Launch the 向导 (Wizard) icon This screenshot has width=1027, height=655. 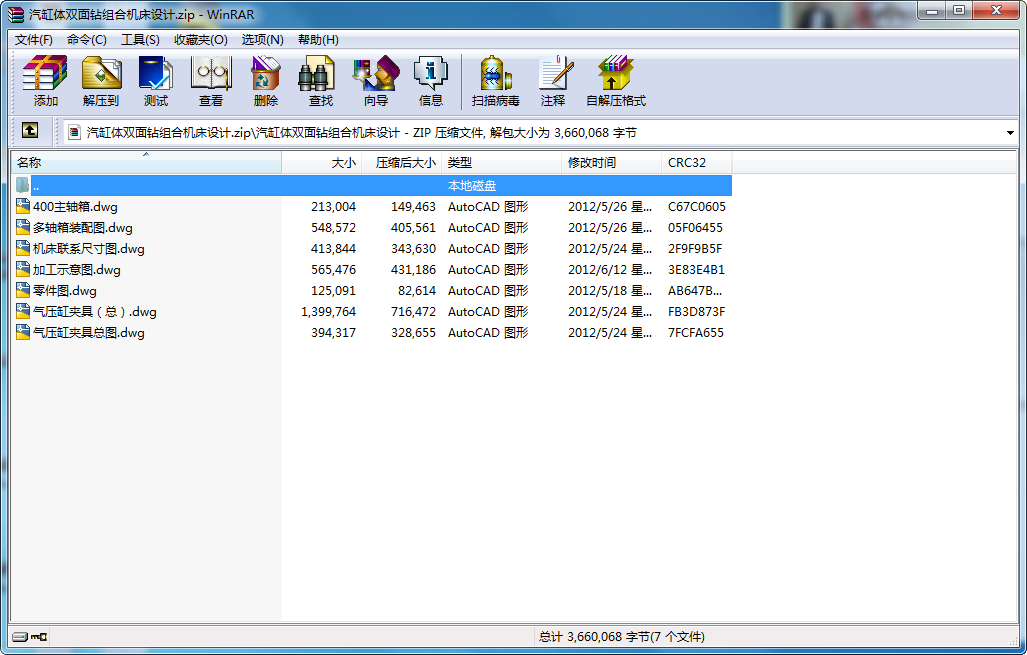[375, 80]
